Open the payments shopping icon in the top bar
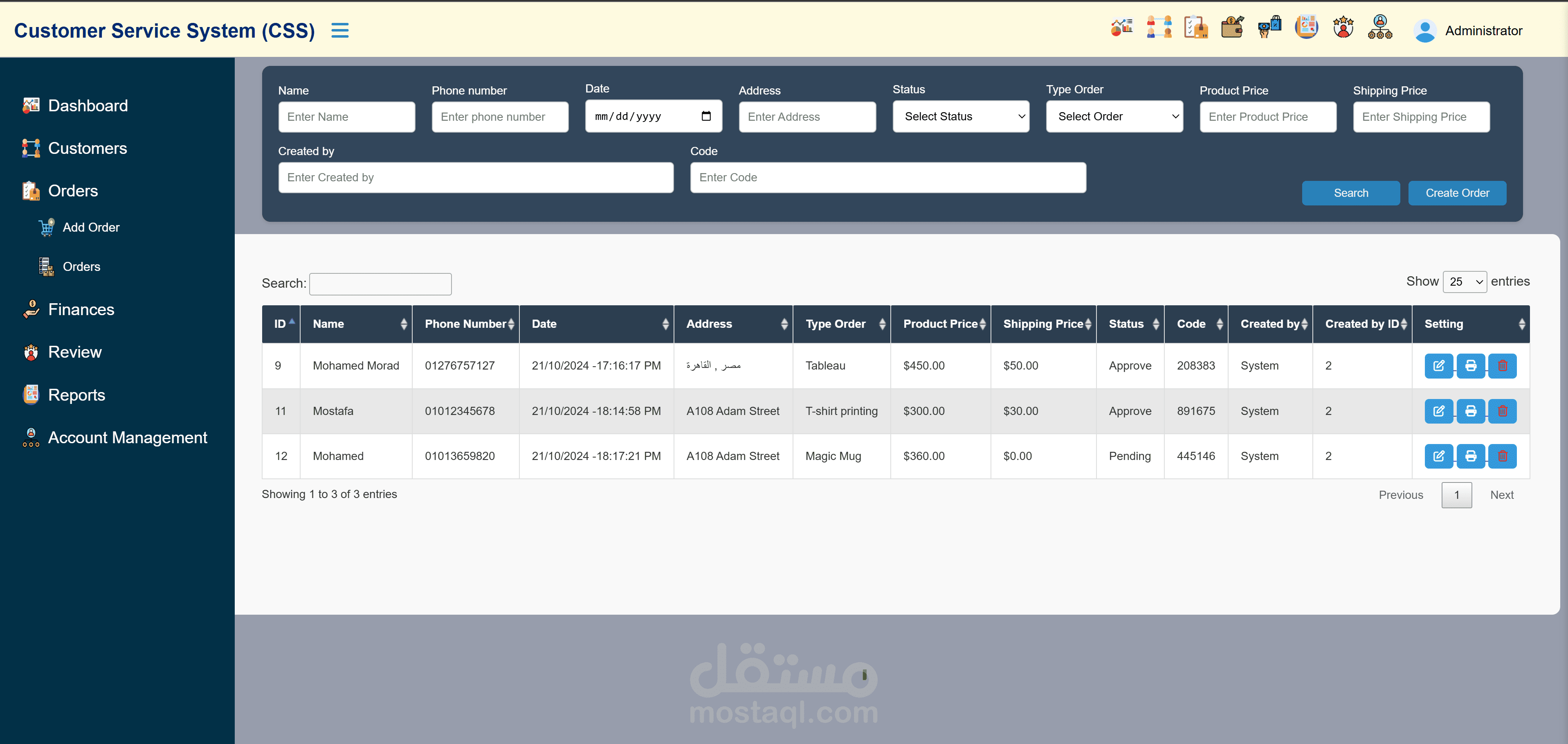The image size is (1568, 744). (1269, 27)
